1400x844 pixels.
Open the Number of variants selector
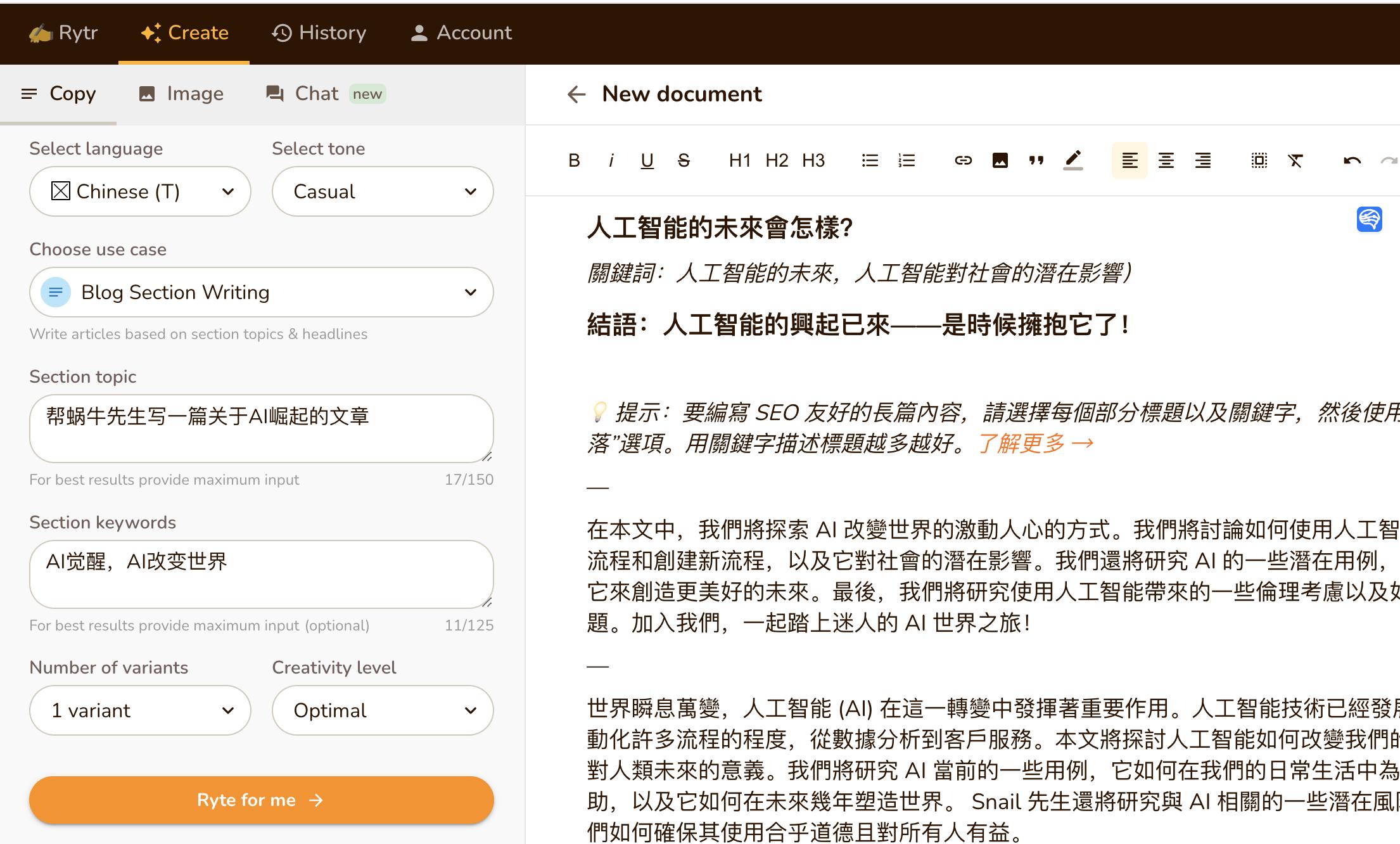[x=139, y=710]
